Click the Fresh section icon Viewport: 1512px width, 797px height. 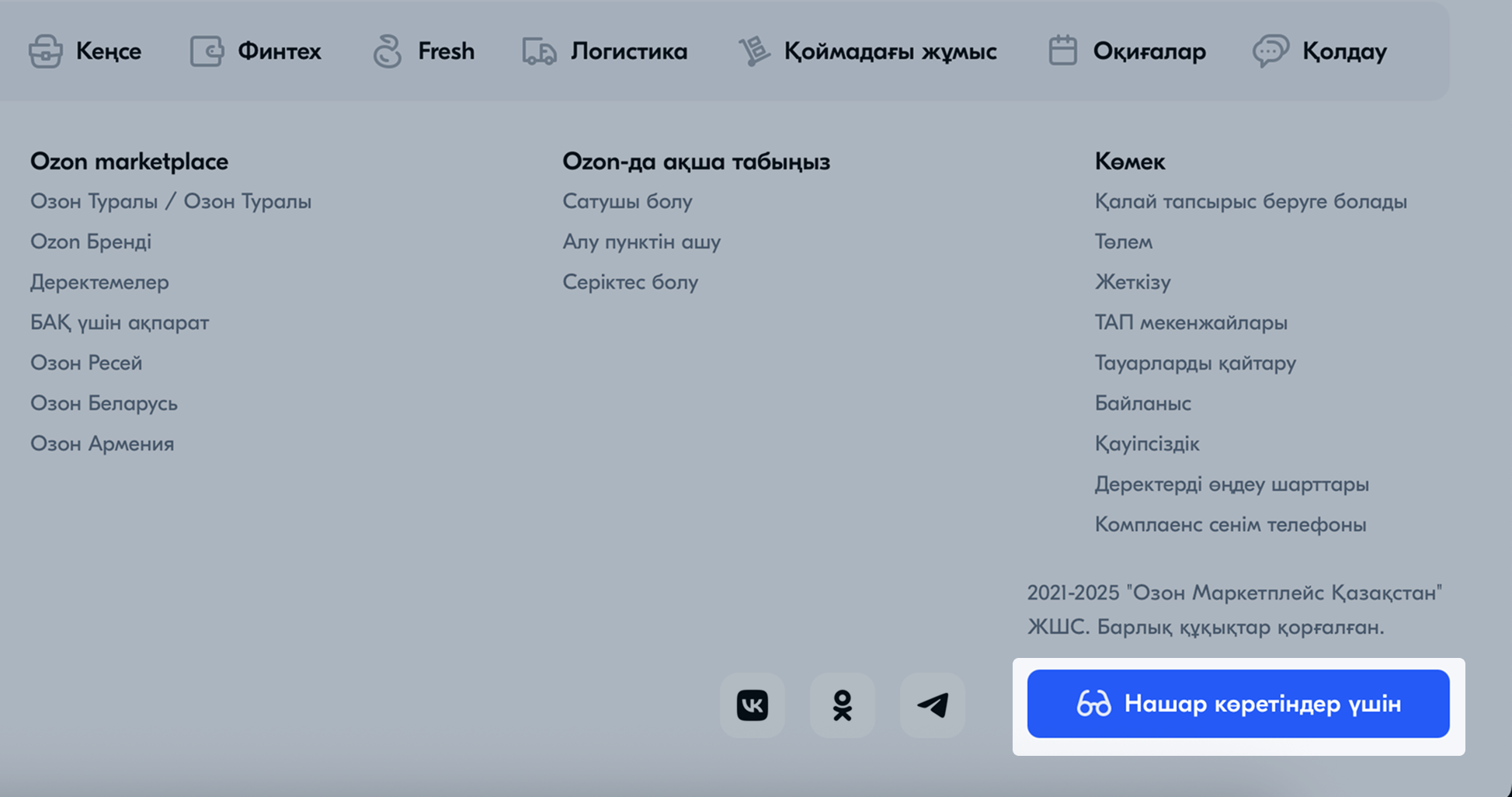387,51
